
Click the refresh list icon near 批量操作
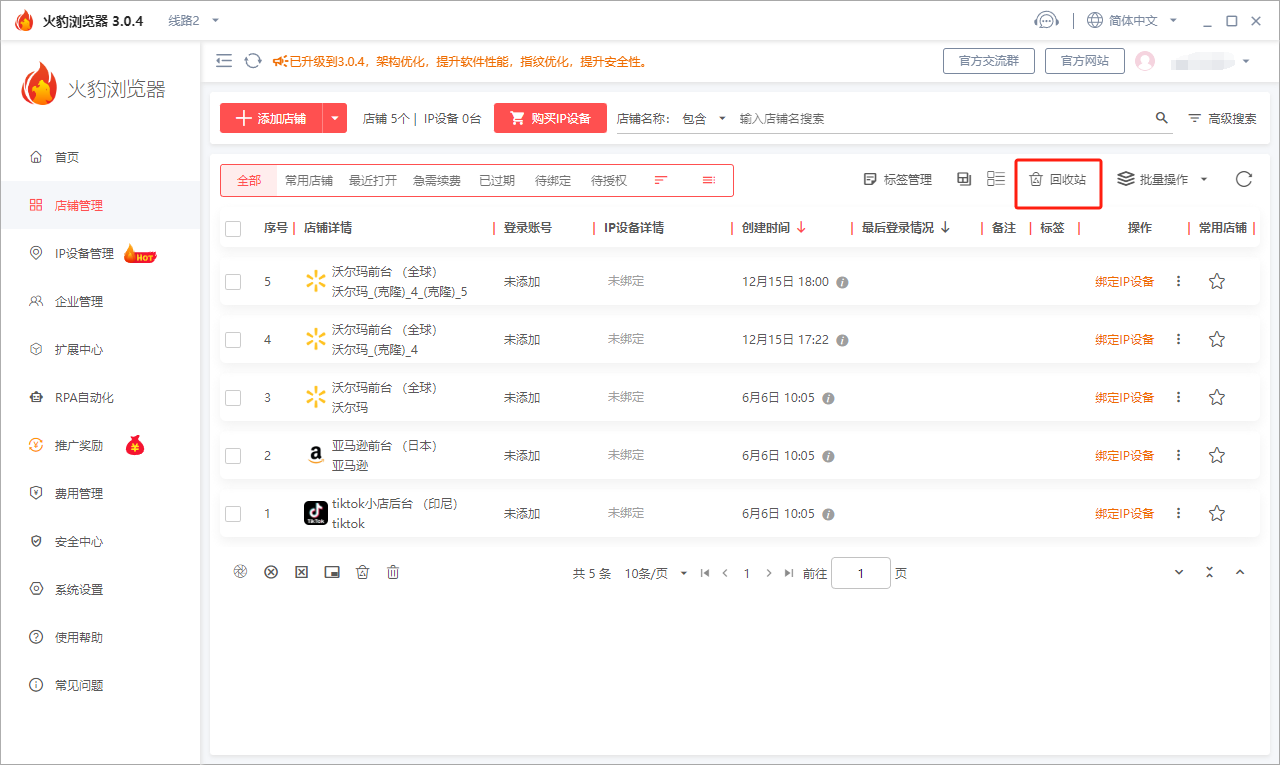[x=1243, y=179]
